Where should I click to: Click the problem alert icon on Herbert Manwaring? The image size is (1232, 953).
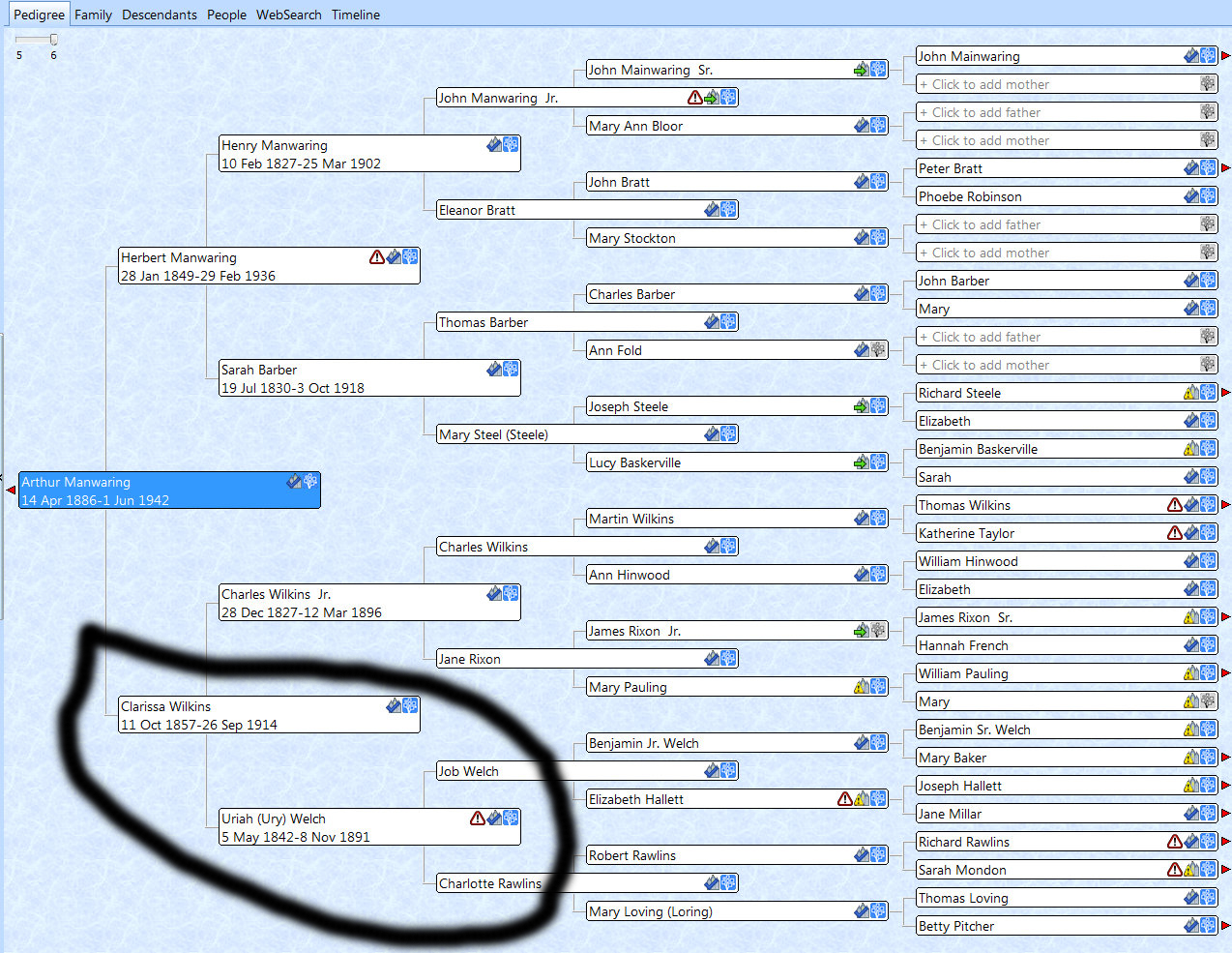[377, 257]
